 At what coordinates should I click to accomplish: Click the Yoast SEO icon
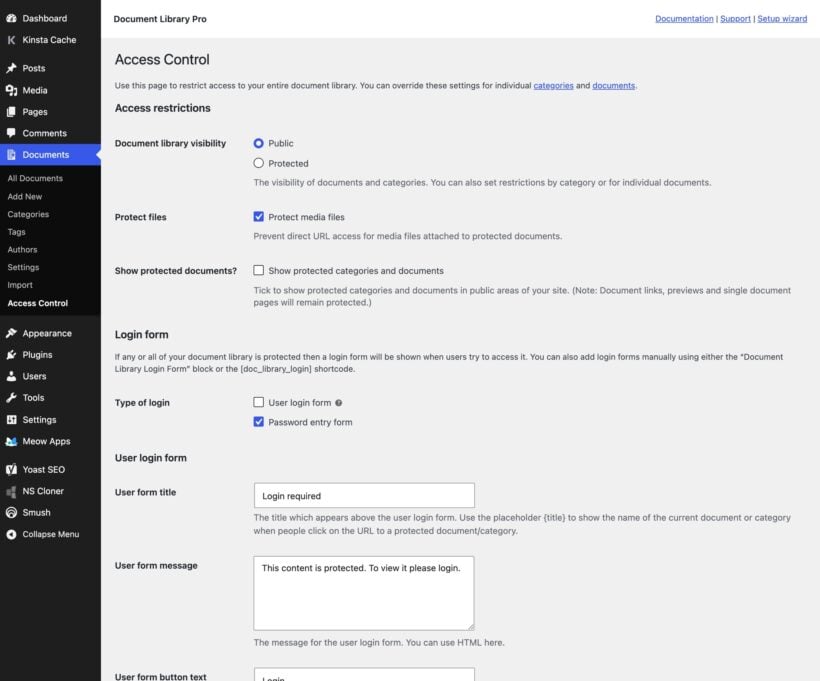[12, 469]
